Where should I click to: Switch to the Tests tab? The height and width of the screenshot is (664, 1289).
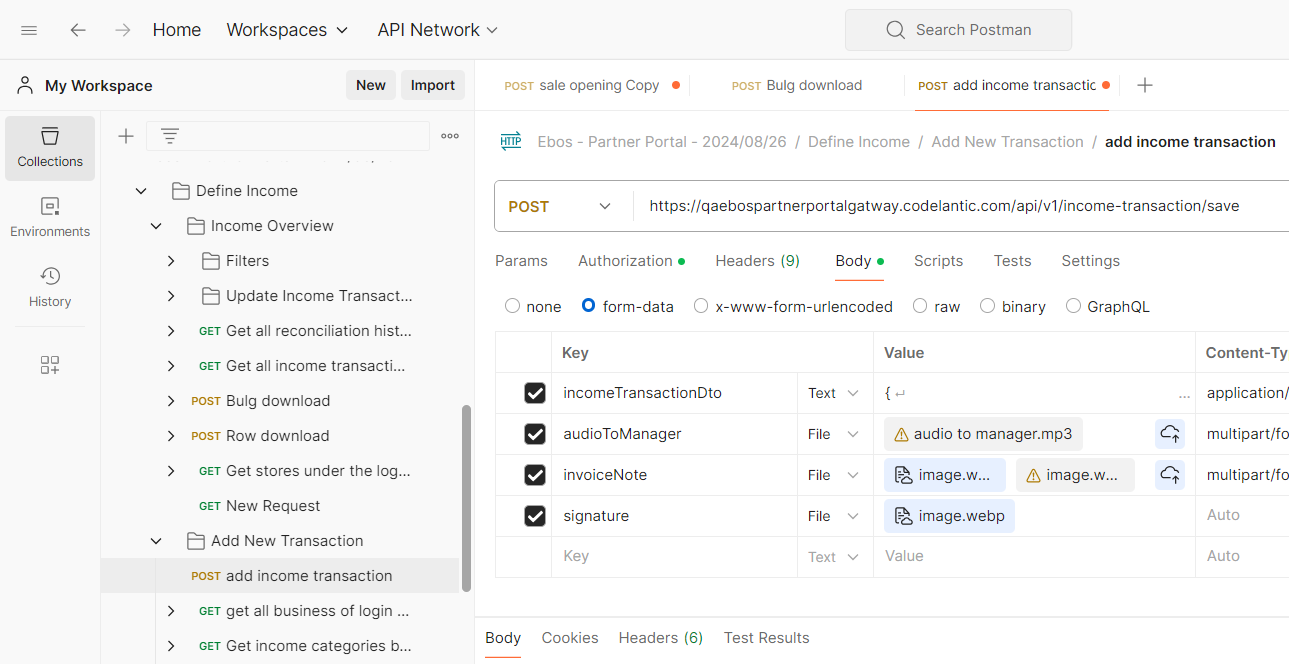(1012, 261)
